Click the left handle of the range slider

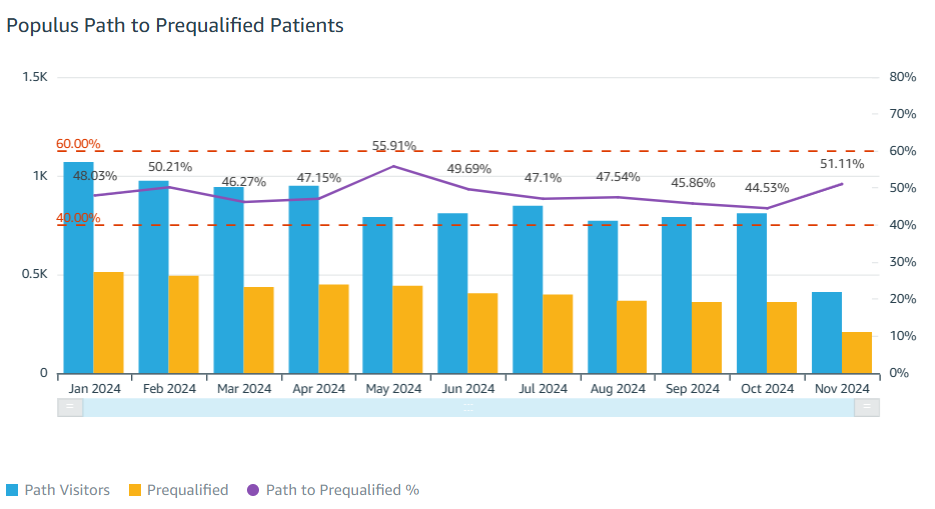tap(70, 406)
